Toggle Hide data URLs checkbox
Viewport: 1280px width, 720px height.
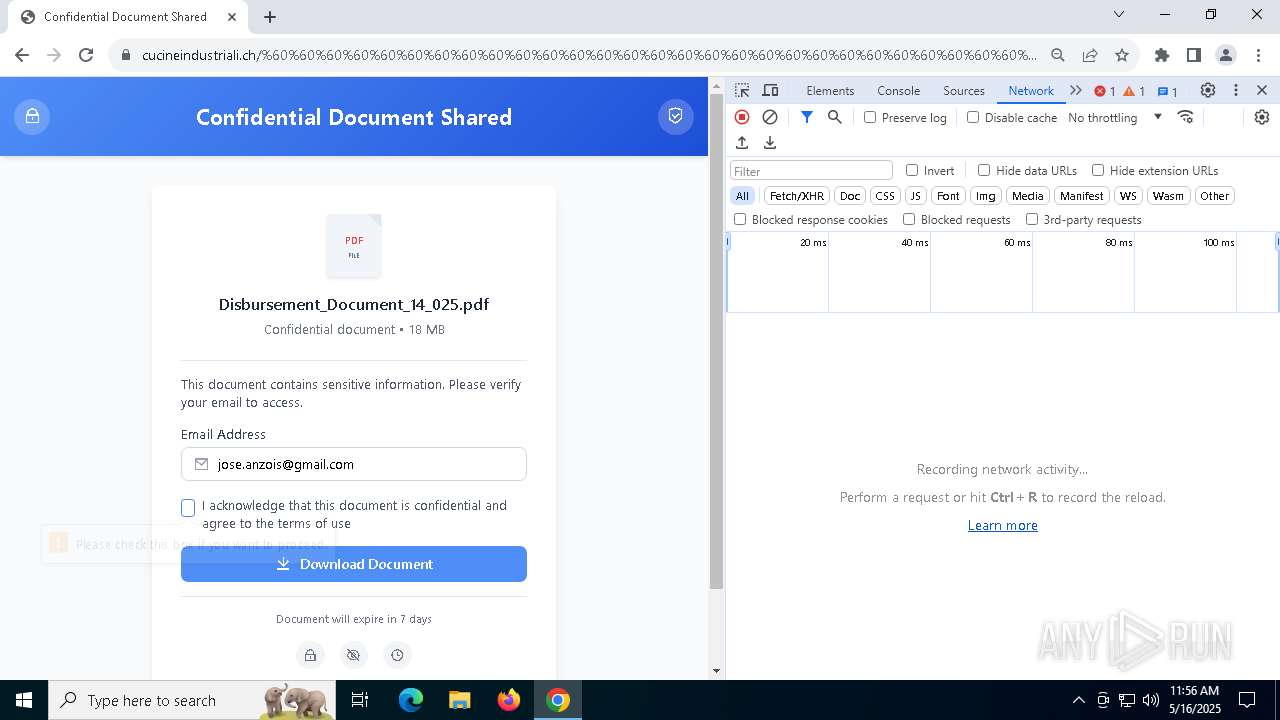984,170
